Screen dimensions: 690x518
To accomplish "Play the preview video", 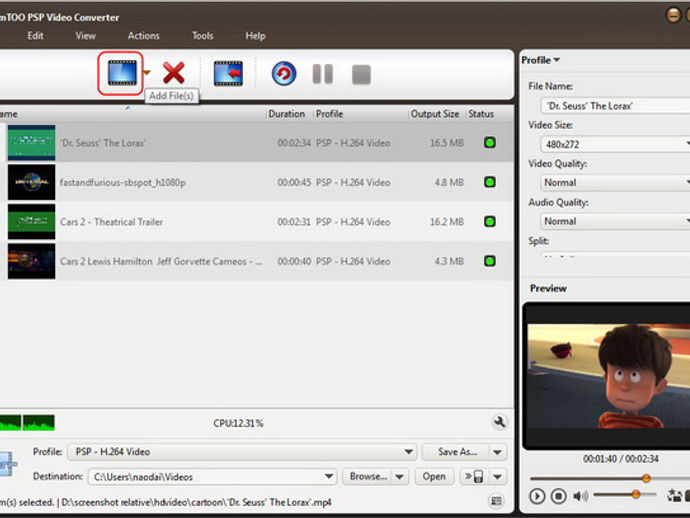I will [537, 496].
